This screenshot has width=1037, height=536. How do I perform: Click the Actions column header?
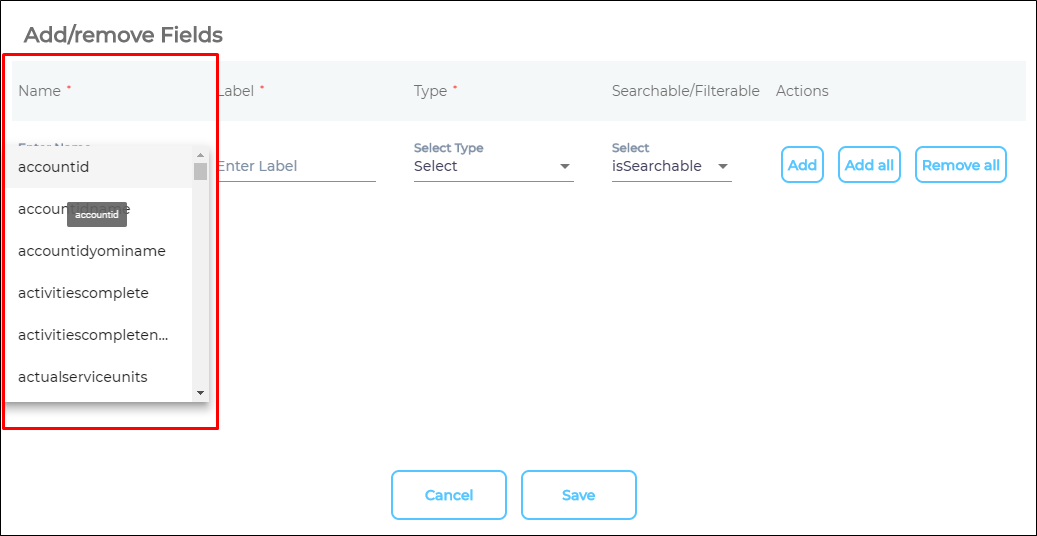pos(802,91)
